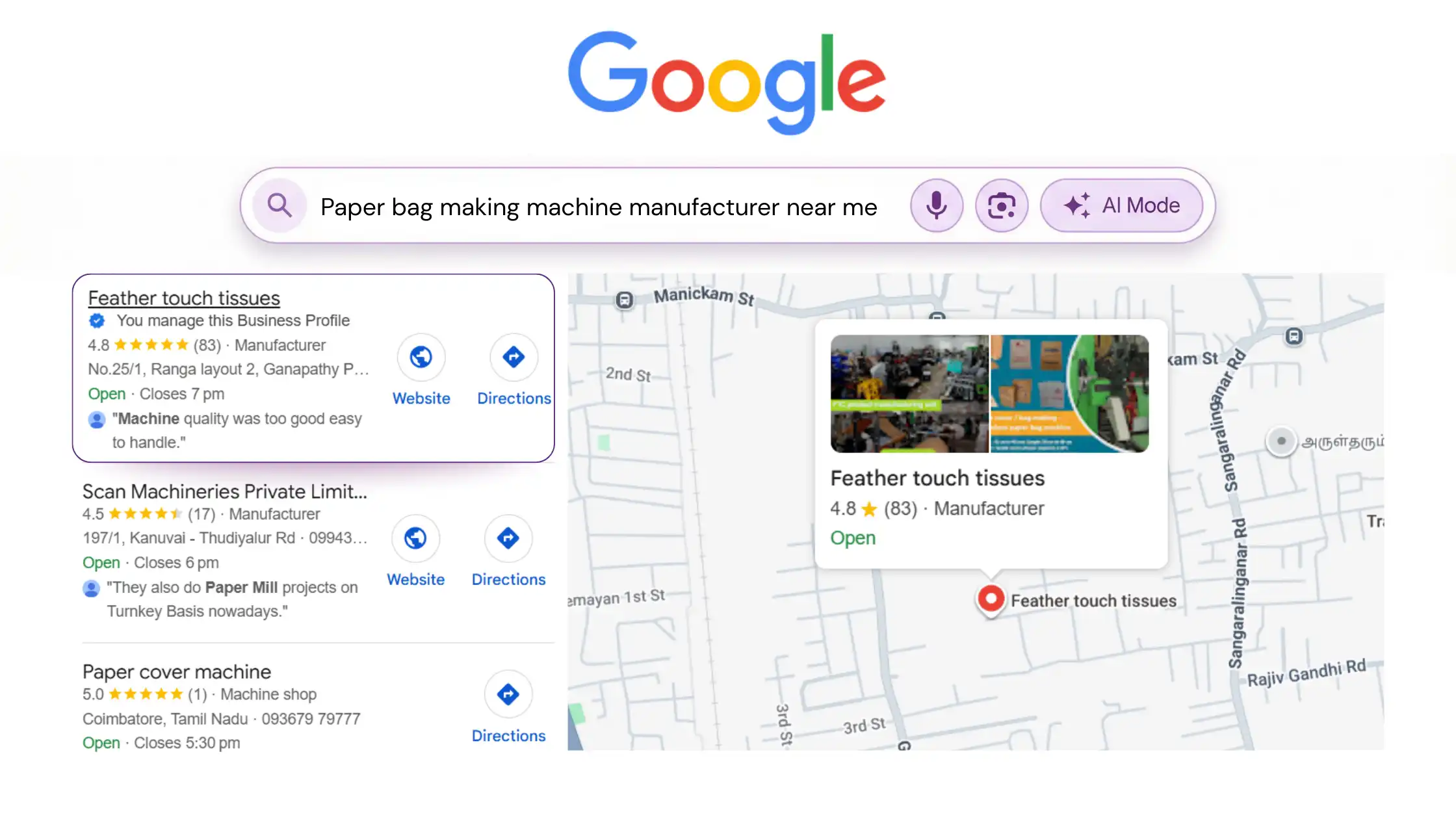
Task: Open Paper cover machine listing
Action: tap(177, 671)
